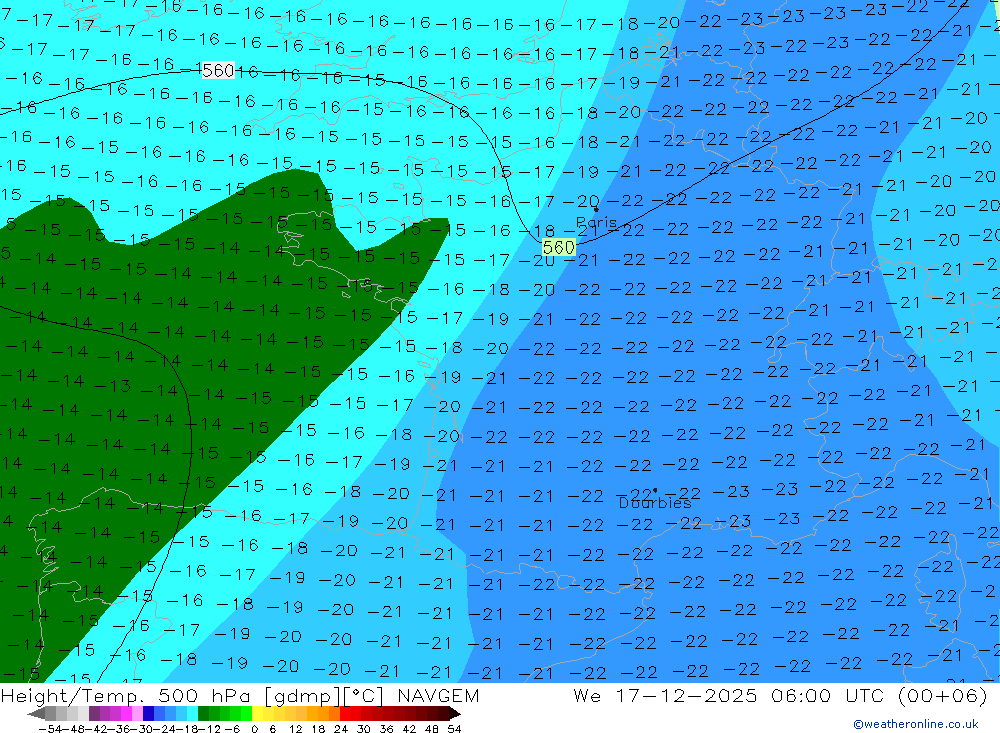Open the weatheronline.co.uk copyright link

click(915, 724)
